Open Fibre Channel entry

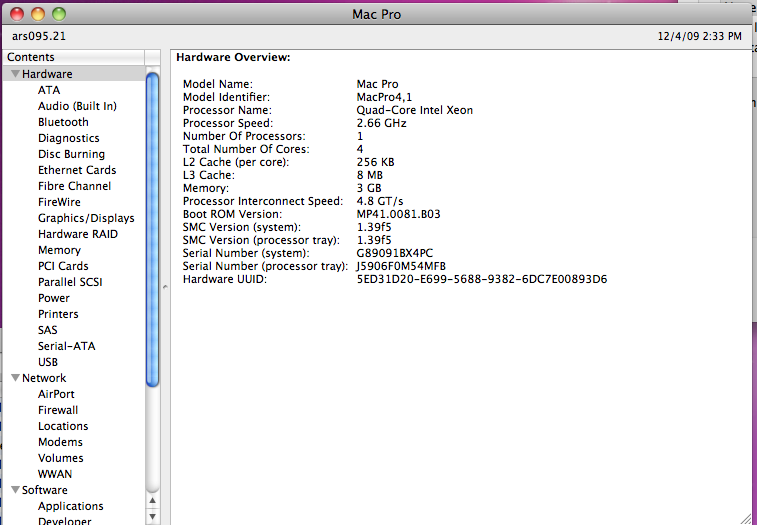pyautogui.click(x=74, y=186)
